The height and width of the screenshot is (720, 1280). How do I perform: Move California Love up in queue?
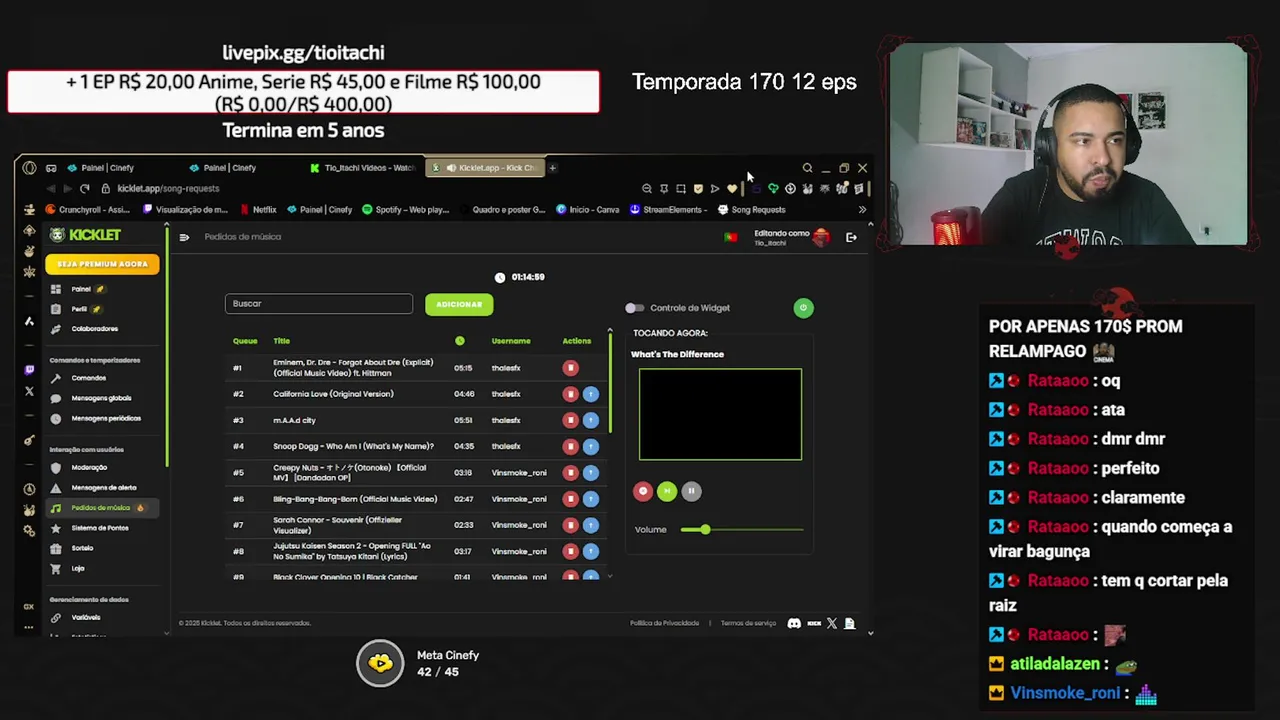coord(590,394)
